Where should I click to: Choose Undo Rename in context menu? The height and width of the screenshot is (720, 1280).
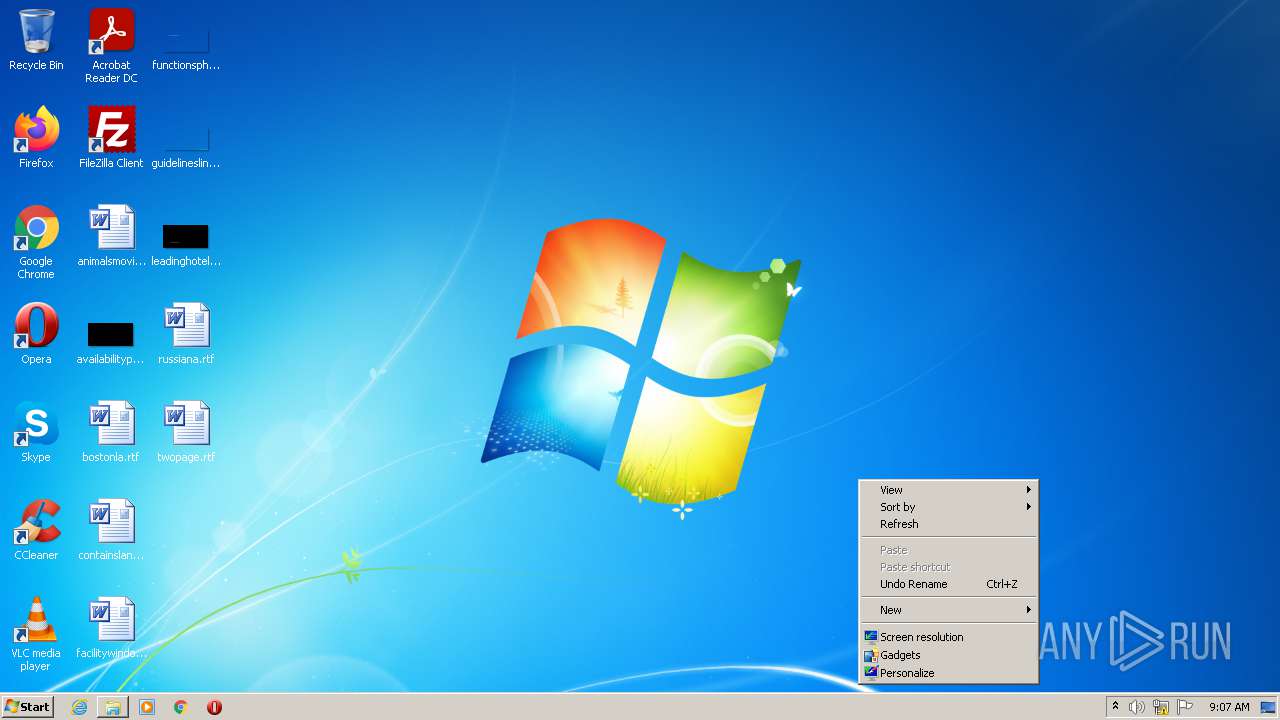pyautogui.click(x=948, y=584)
